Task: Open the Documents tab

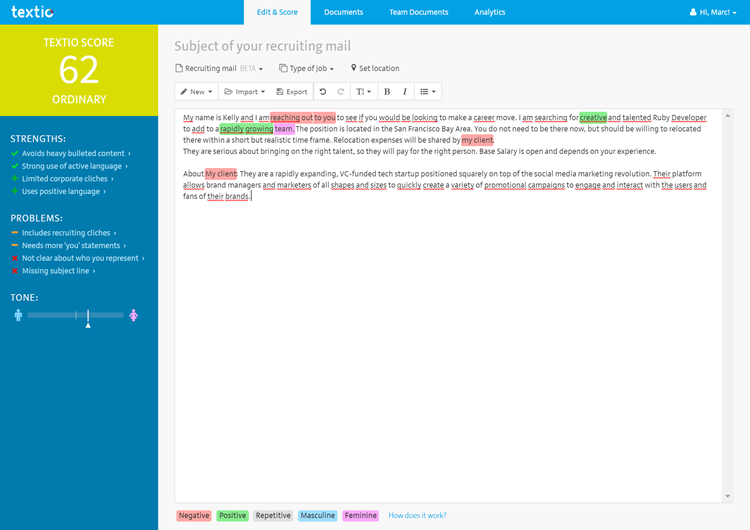Action: (x=343, y=12)
